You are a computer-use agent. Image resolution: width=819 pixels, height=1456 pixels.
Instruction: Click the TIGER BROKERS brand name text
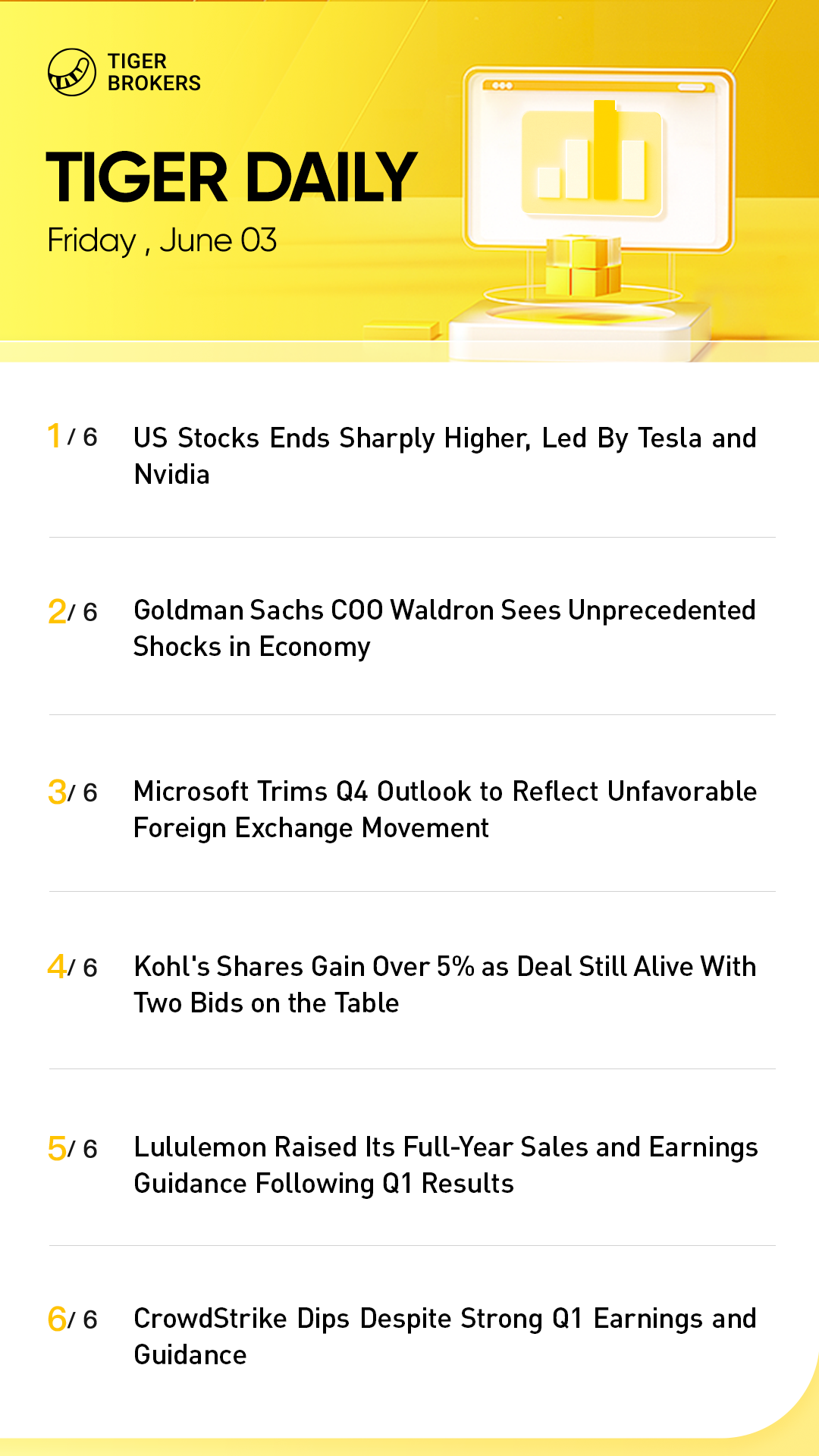coord(154,72)
